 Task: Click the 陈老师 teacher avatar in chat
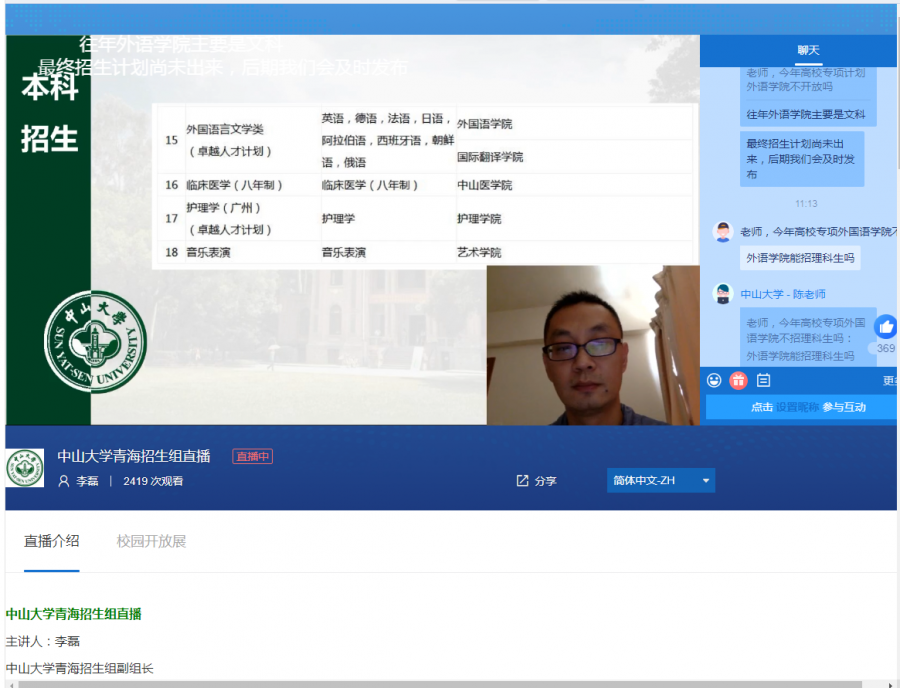click(x=723, y=294)
